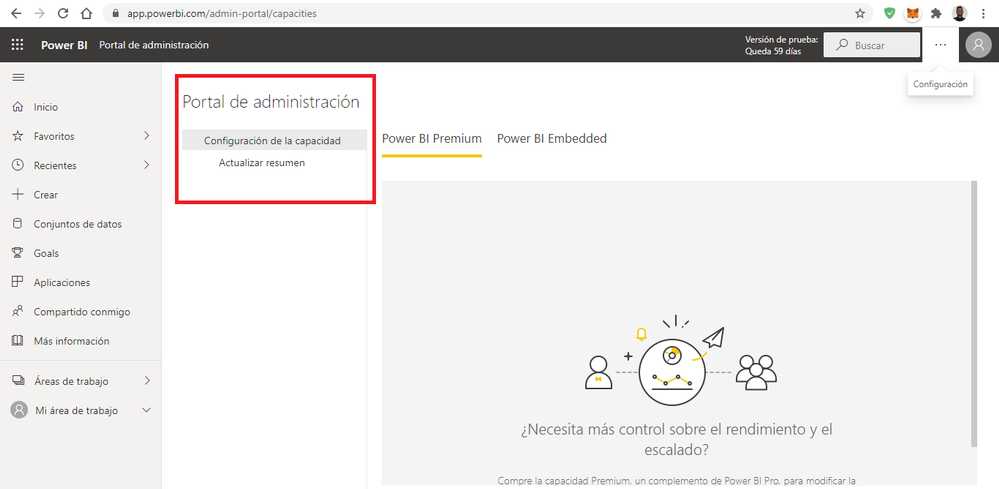Click the Versión de prueba Queda 59 días notice
999x489 pixels.
782,45
